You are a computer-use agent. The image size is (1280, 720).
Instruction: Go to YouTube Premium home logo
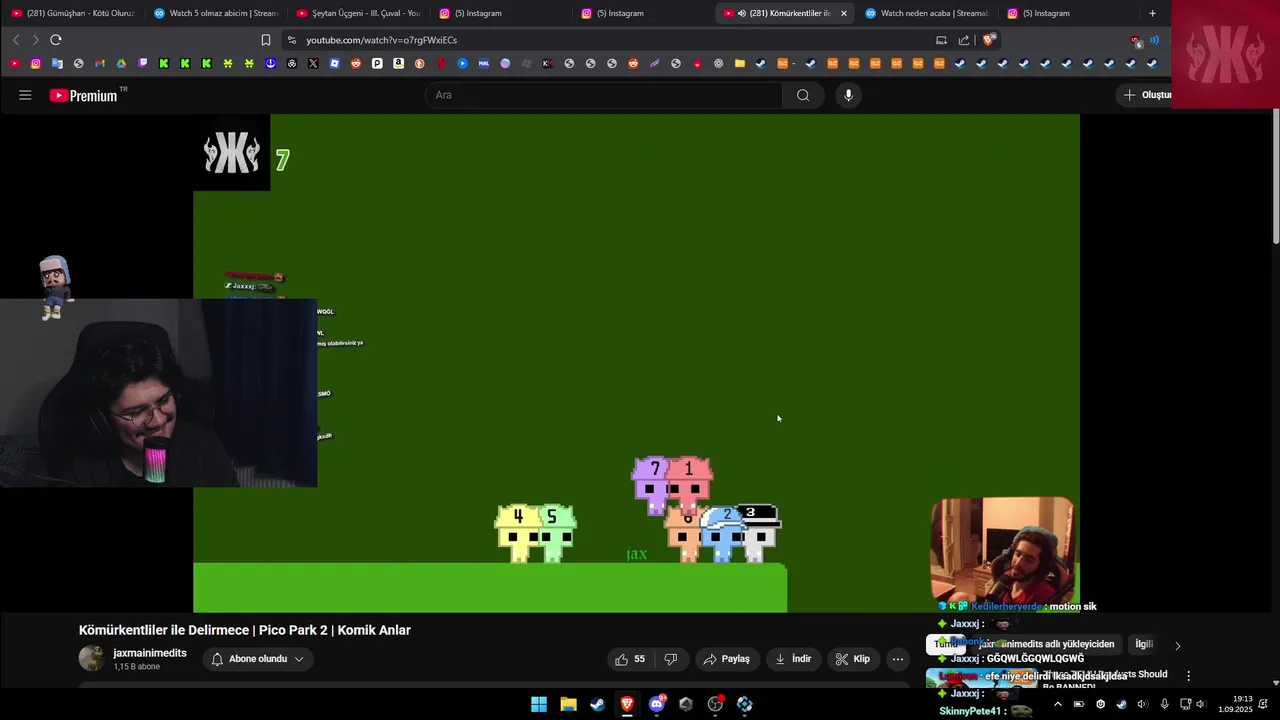coord(83,95)
